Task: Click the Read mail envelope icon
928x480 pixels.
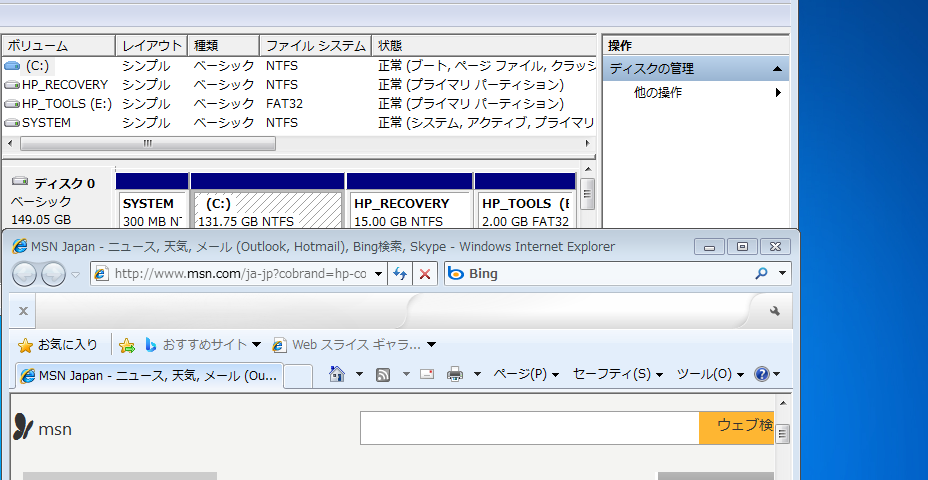Action: click(x=427, y=374)
